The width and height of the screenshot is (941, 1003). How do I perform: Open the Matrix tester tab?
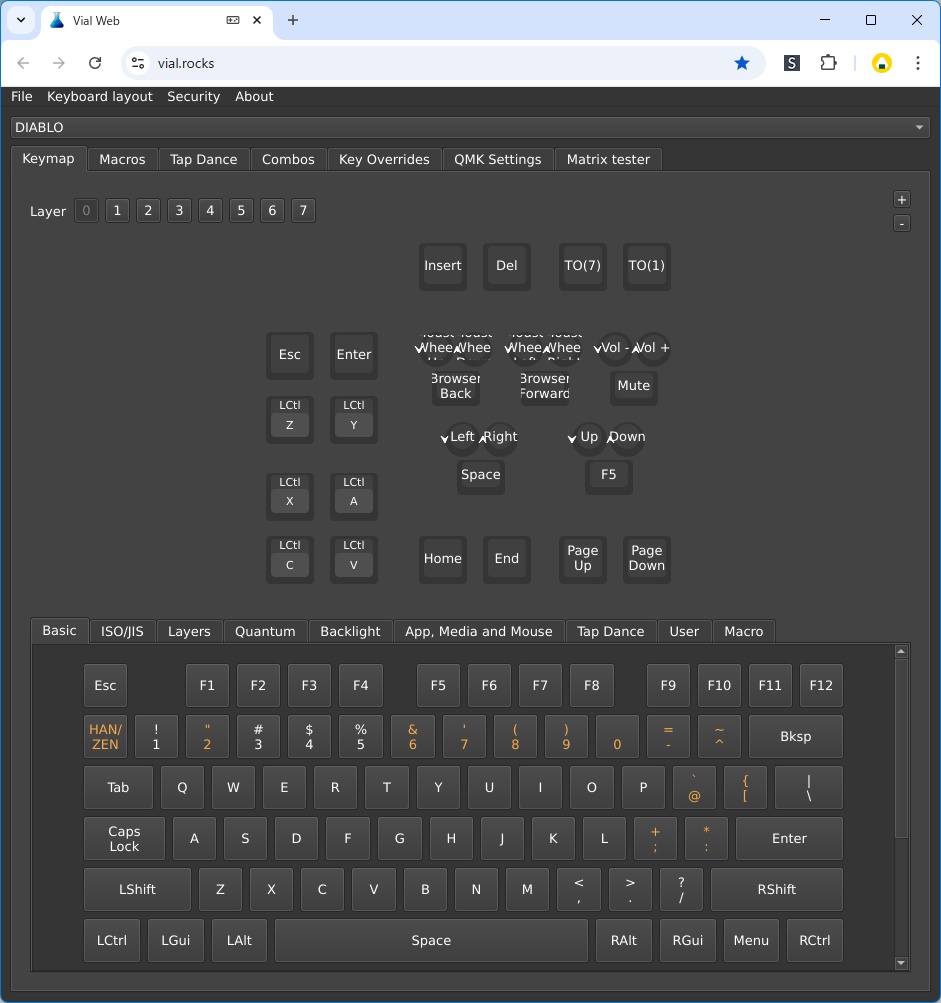608,159
